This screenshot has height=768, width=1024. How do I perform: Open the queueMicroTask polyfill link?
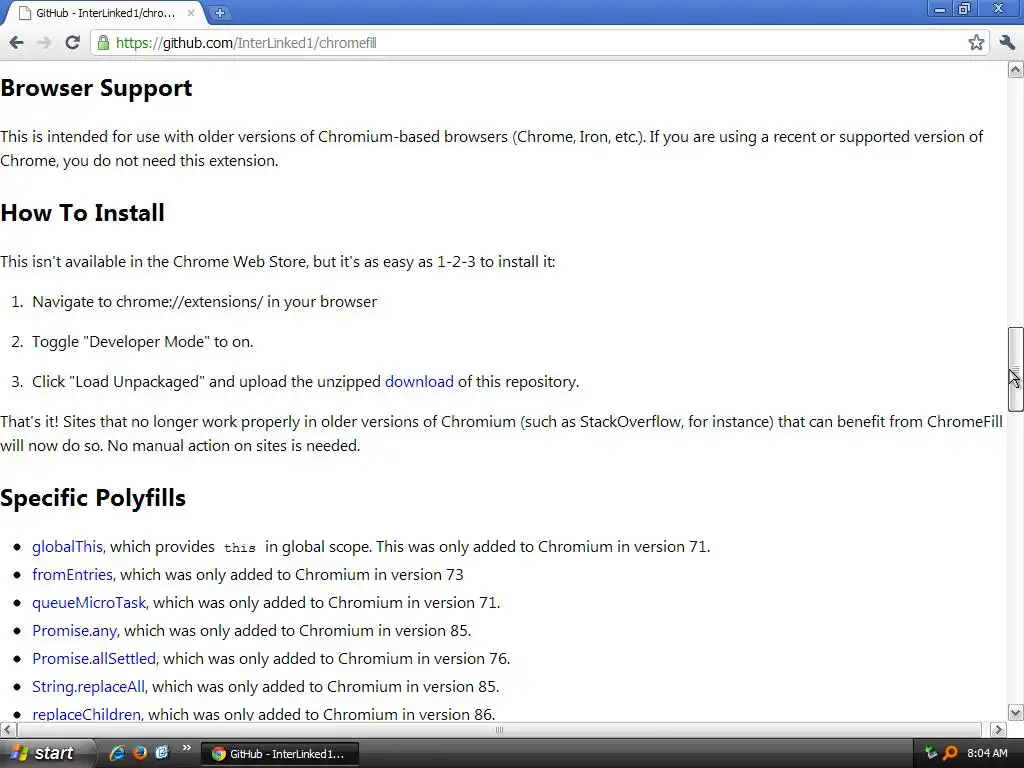[x=89, y=603]
